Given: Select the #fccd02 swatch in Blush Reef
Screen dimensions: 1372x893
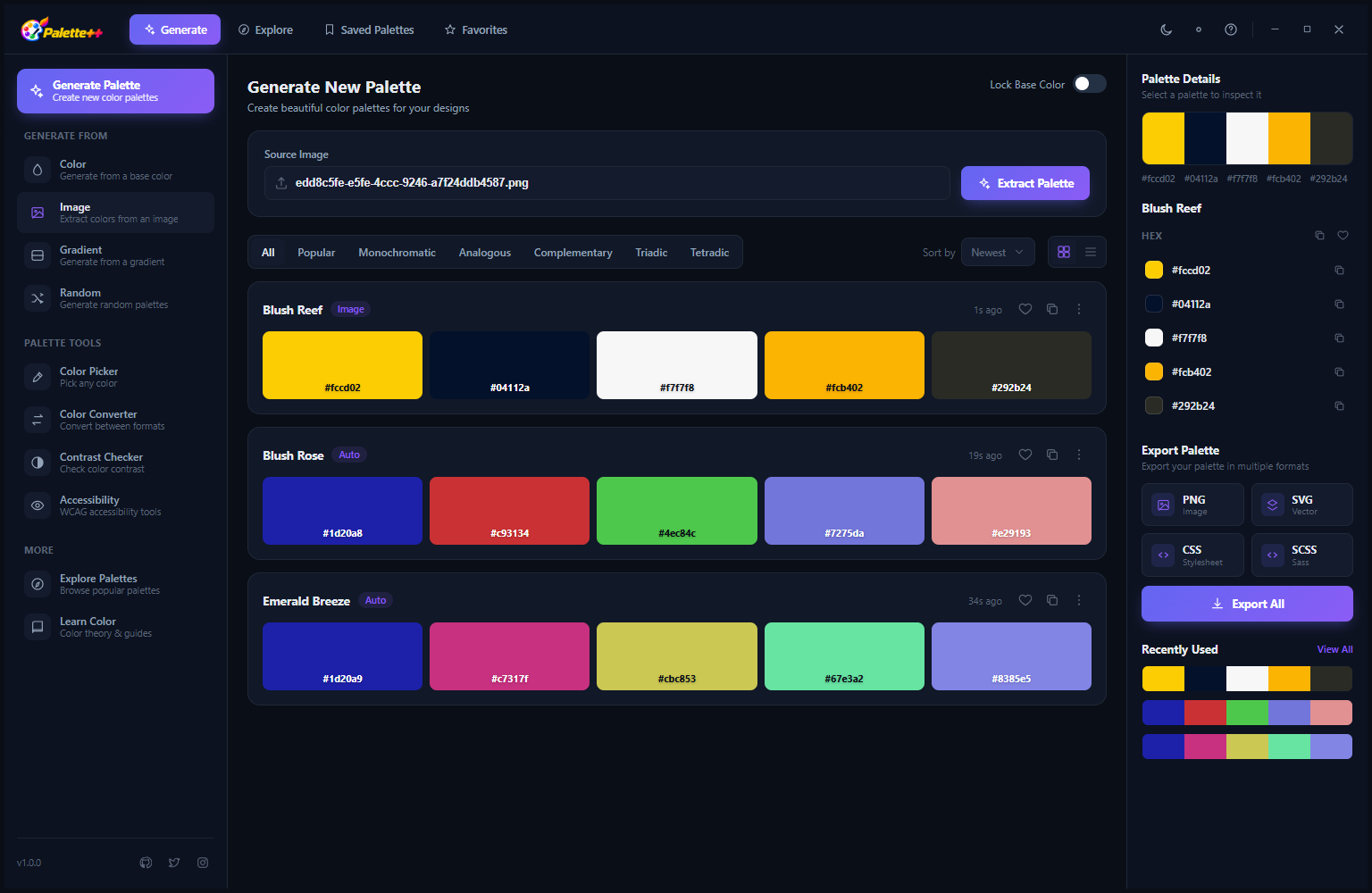Looking at the screenshot, I should pos(342,365).
